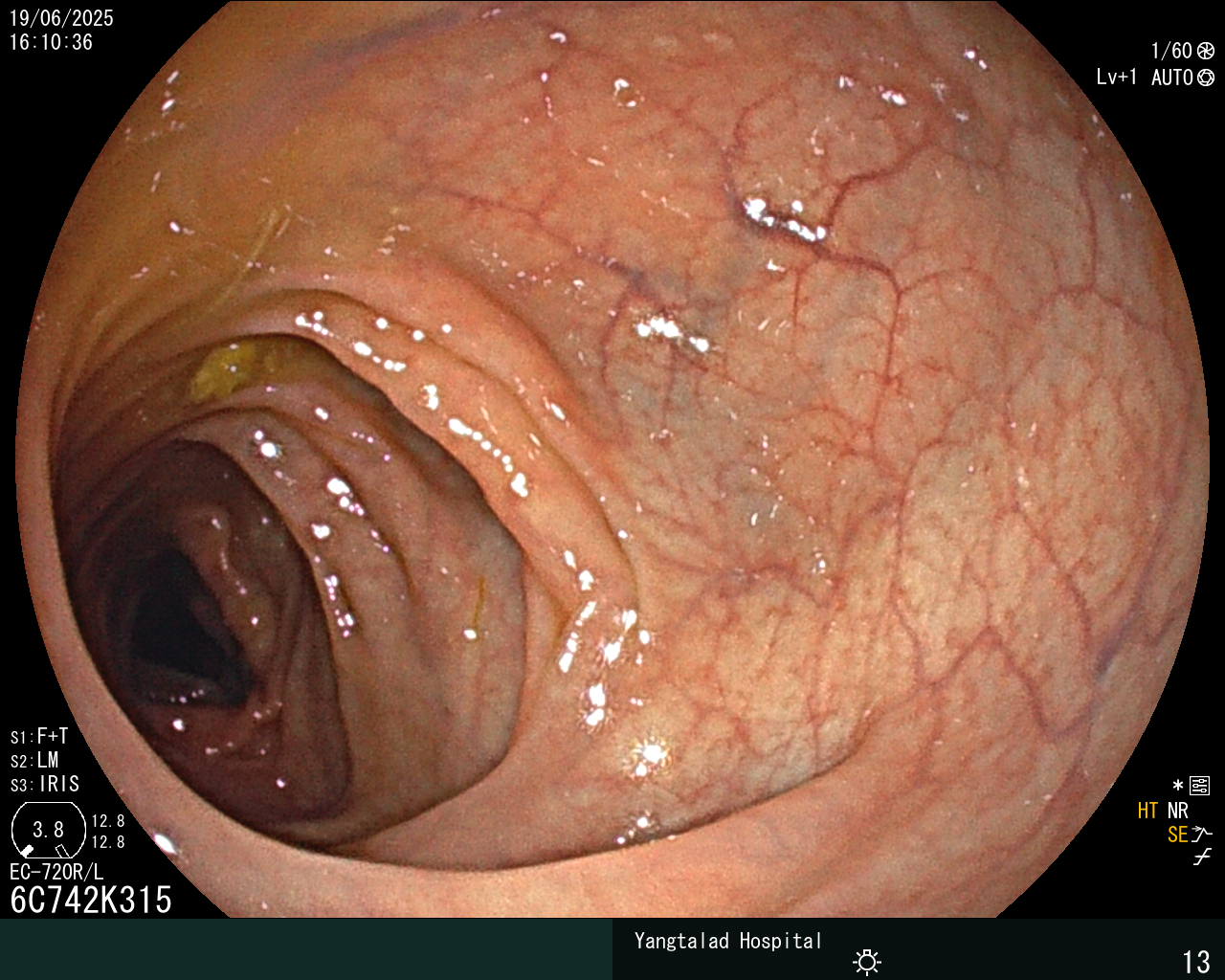This screenshot has width=1225, height=980.
Task: Click the date text 19/06/2025
Action: tap(61, 18)
